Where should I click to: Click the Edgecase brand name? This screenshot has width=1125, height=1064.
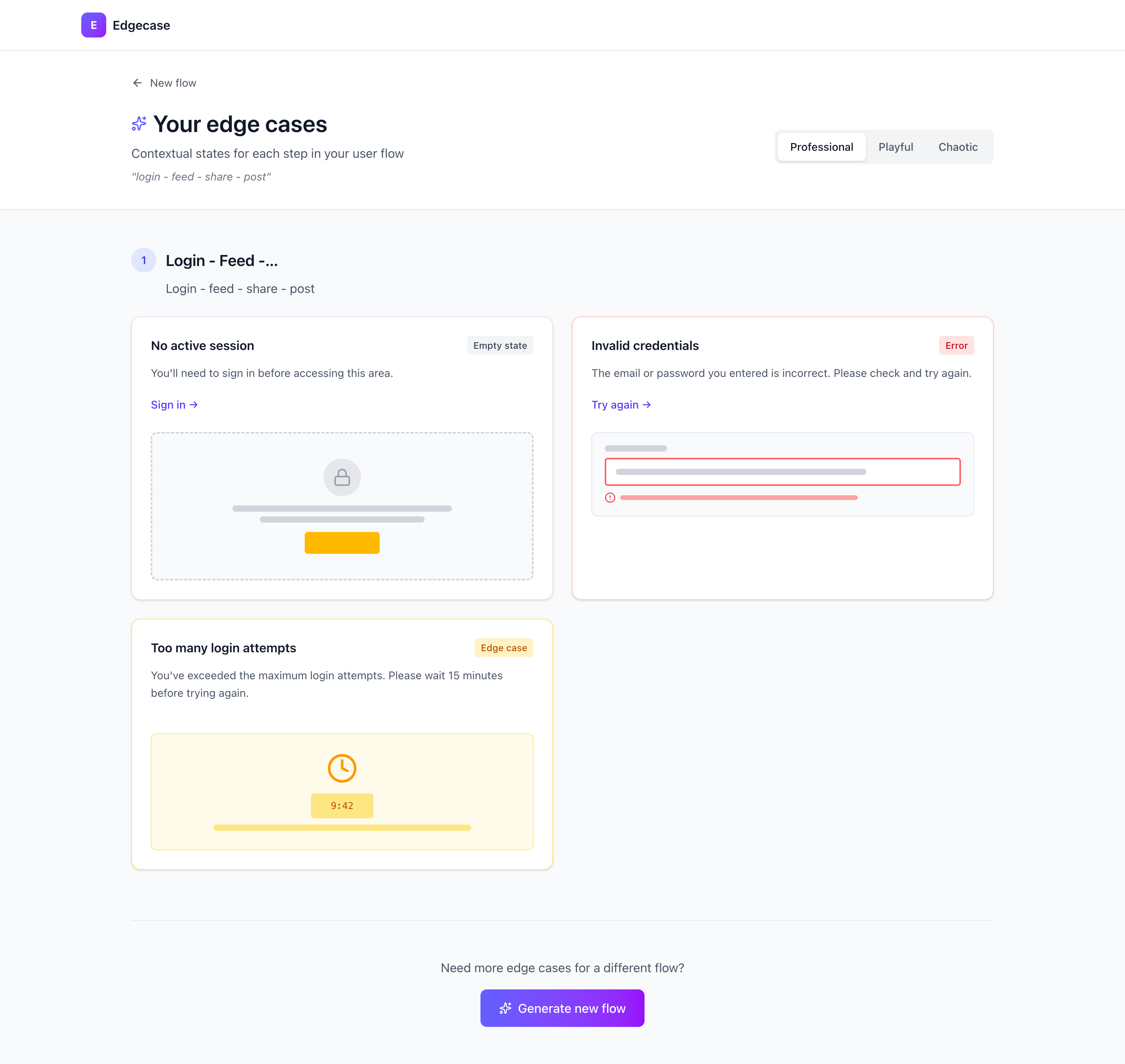(x=141, y=25)
